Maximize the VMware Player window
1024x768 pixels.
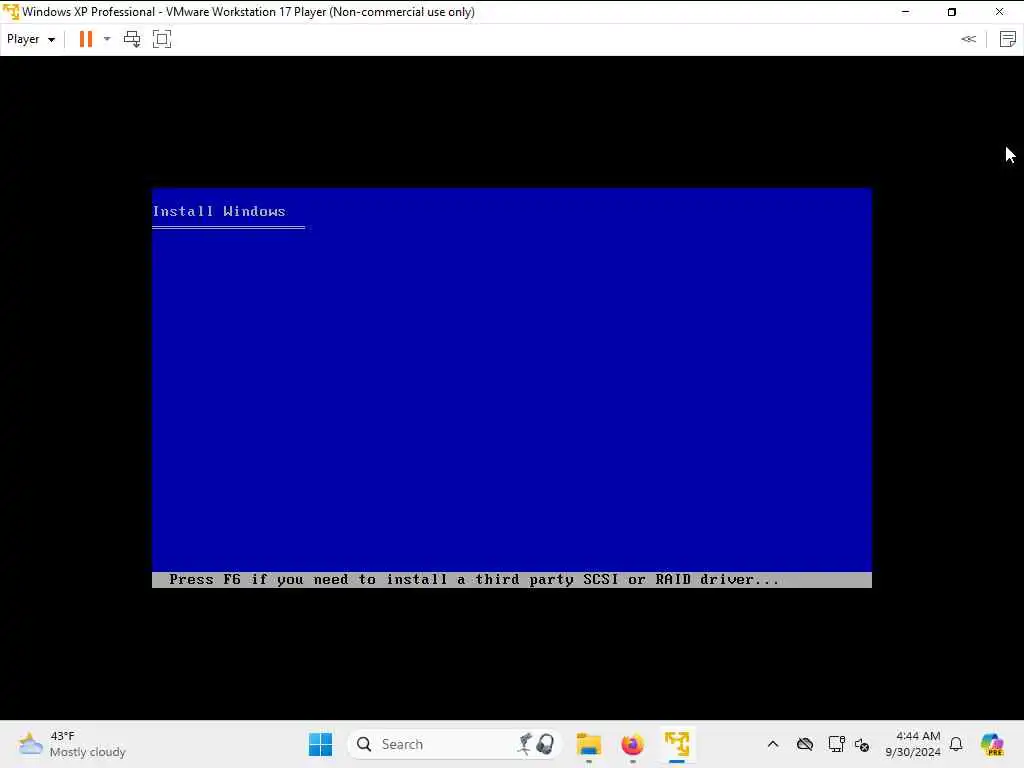[x=952, y=12]
